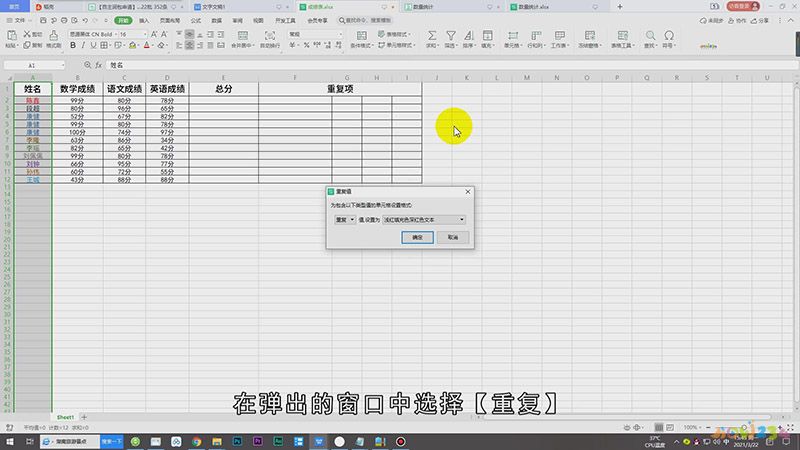The image size is (800, 450).
Task: Open Chrome from the taskbar
Action: click(196, 441)
